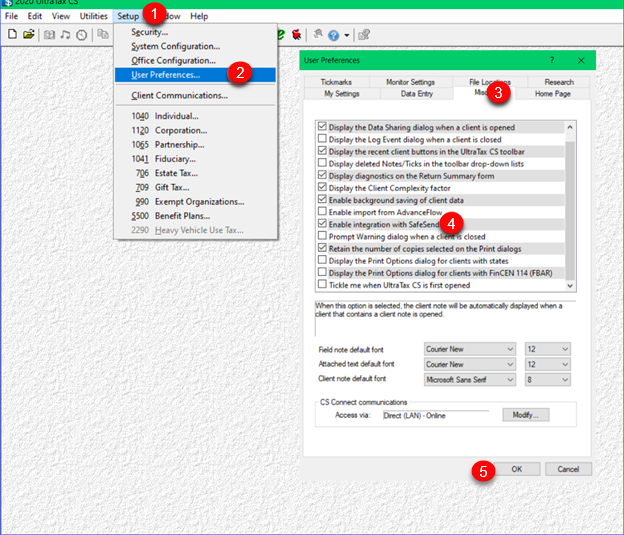Select 1040 Individual in Setup menu

[x=195, y=116]
